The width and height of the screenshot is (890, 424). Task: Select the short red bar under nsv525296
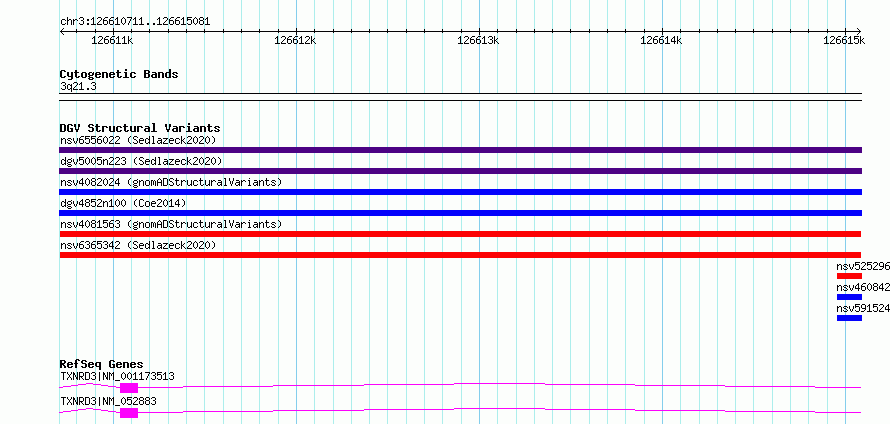pyautogui.click(x=849, y=276)
